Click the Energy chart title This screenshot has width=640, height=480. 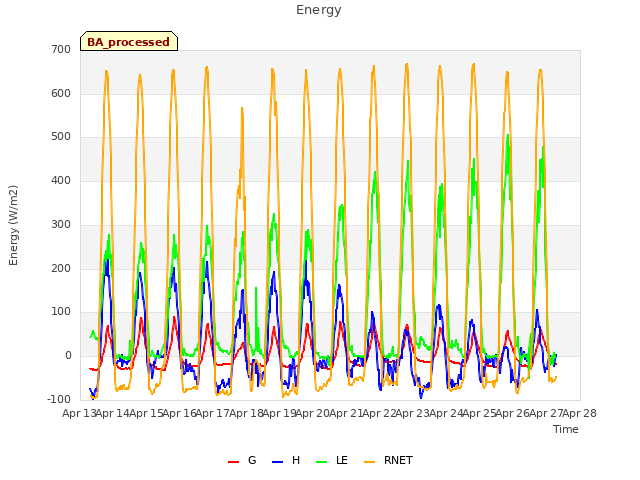click(319, 10)
